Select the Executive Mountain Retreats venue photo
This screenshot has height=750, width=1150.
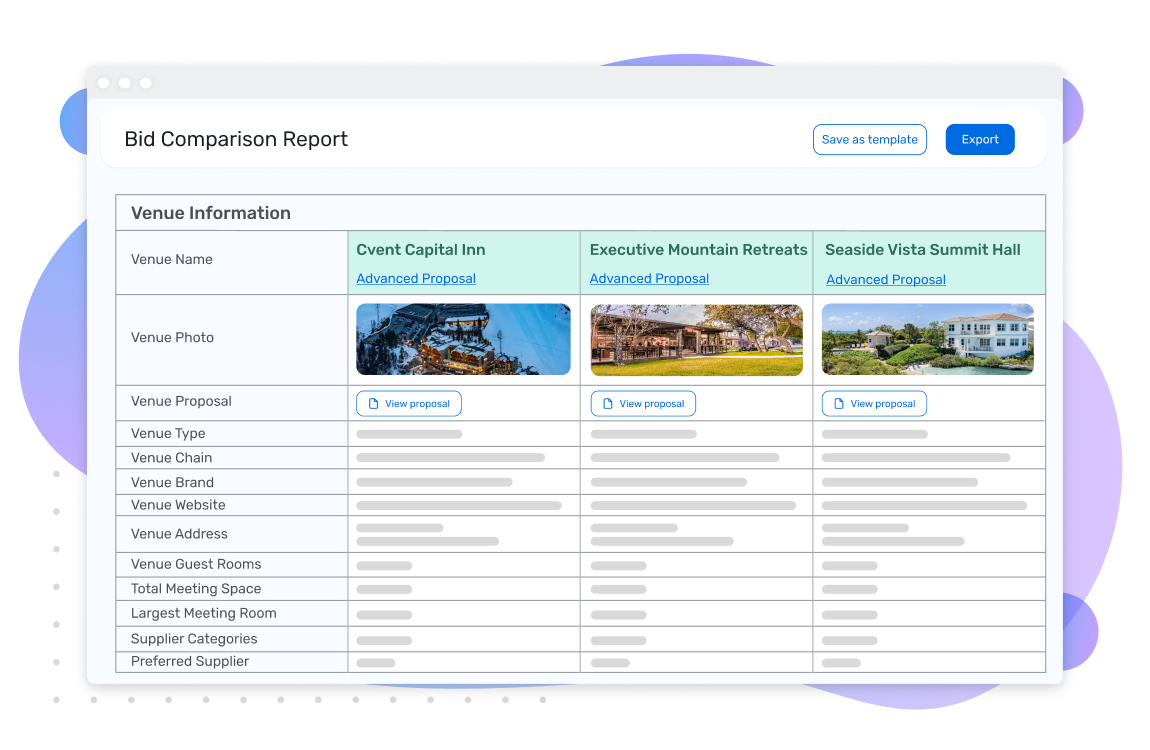[696, 339]
